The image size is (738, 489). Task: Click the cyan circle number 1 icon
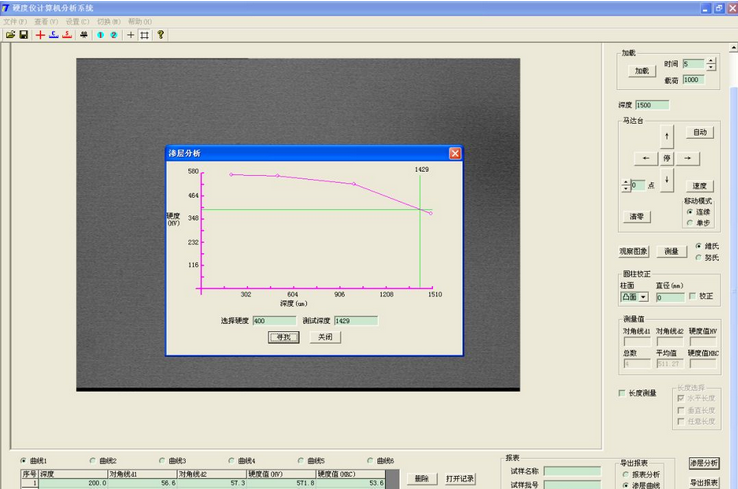[100, 34]
